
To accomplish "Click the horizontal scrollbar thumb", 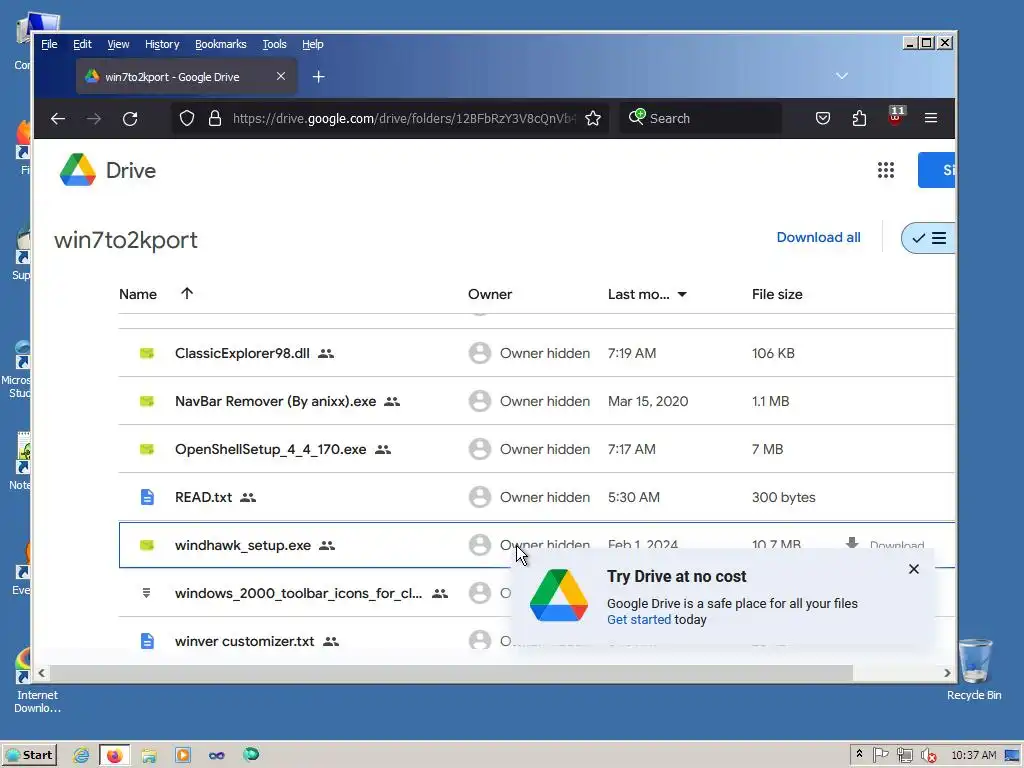I will pos(451,673).
